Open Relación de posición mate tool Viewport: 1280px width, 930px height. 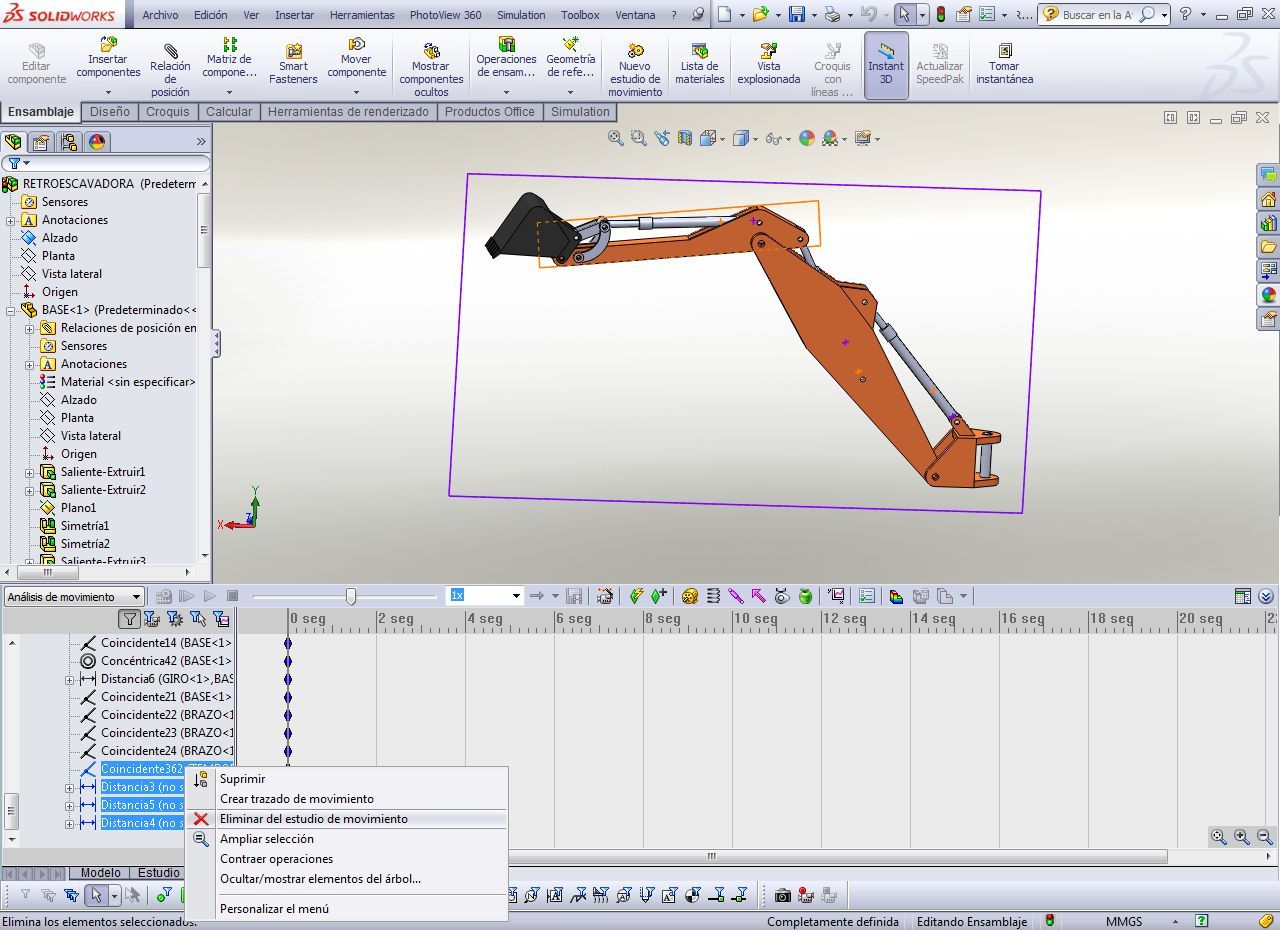click(170, 68)
